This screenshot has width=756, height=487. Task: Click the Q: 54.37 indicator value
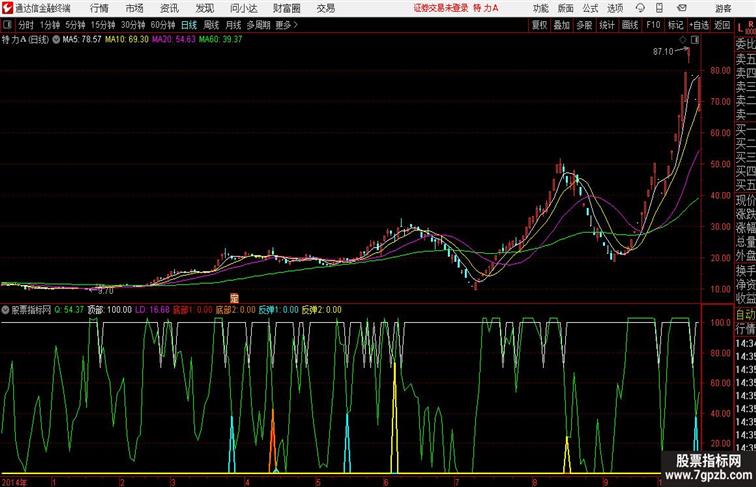[x=69, y=310]
